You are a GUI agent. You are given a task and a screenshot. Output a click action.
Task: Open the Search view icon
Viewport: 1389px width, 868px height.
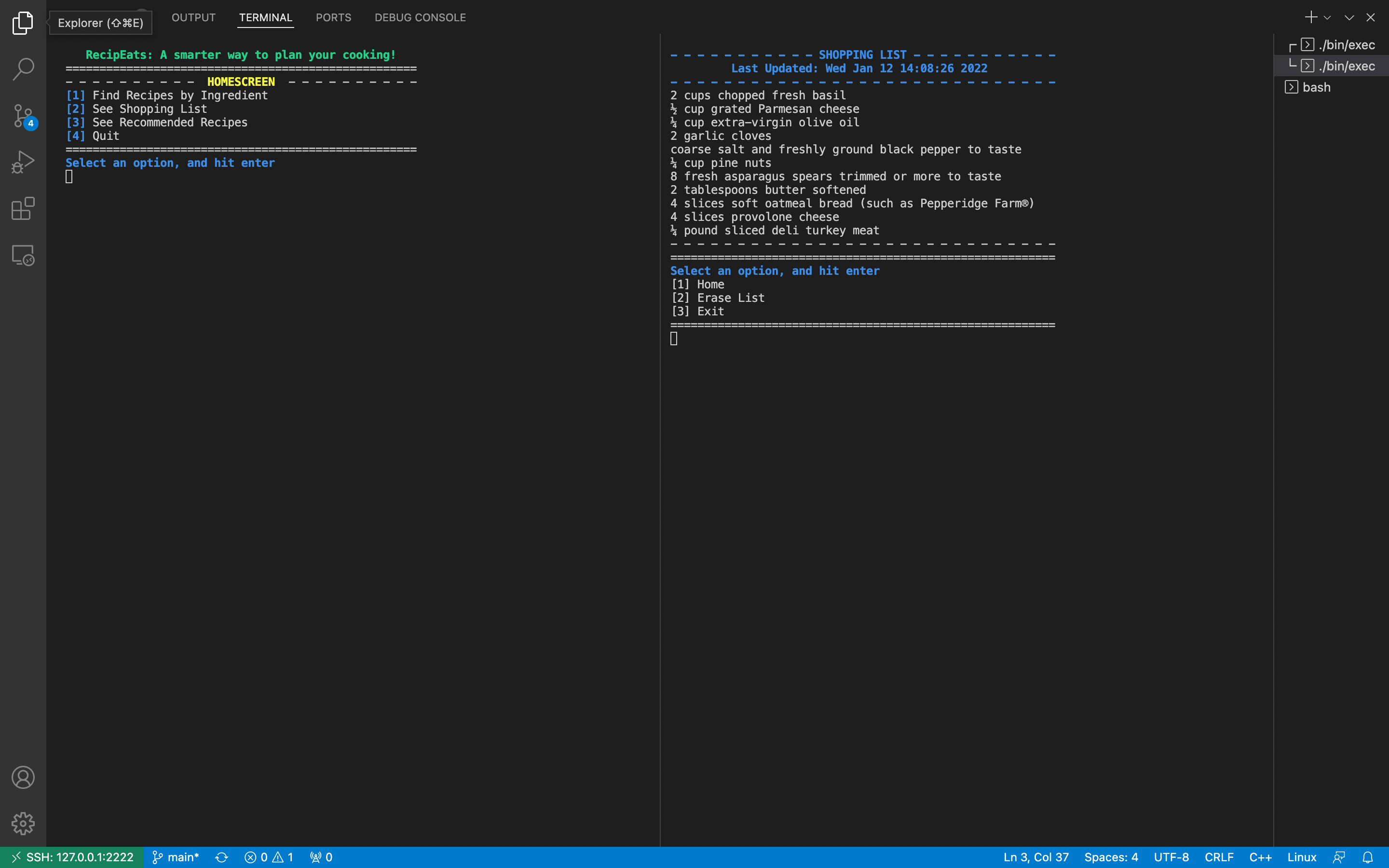[23, 69]
